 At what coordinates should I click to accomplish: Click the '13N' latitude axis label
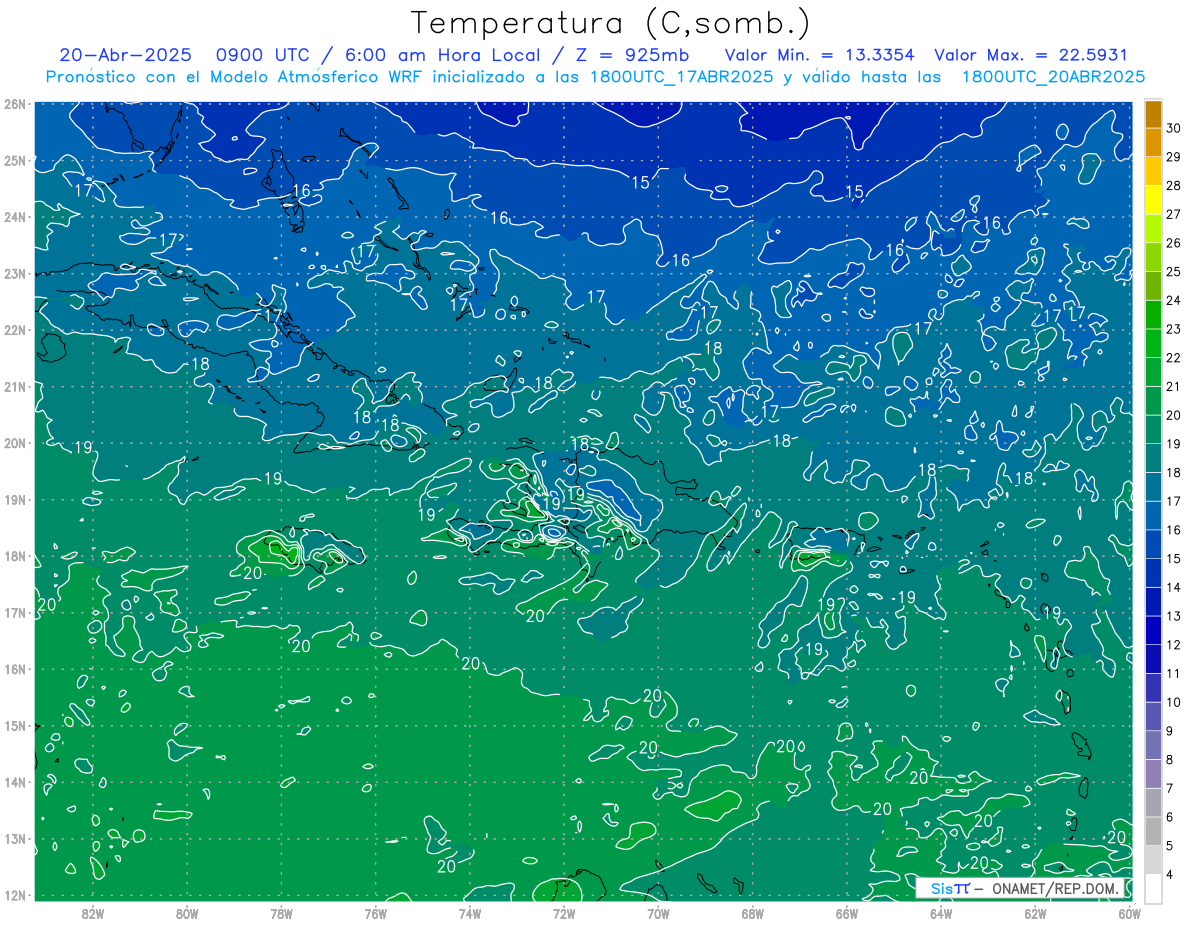14,838
